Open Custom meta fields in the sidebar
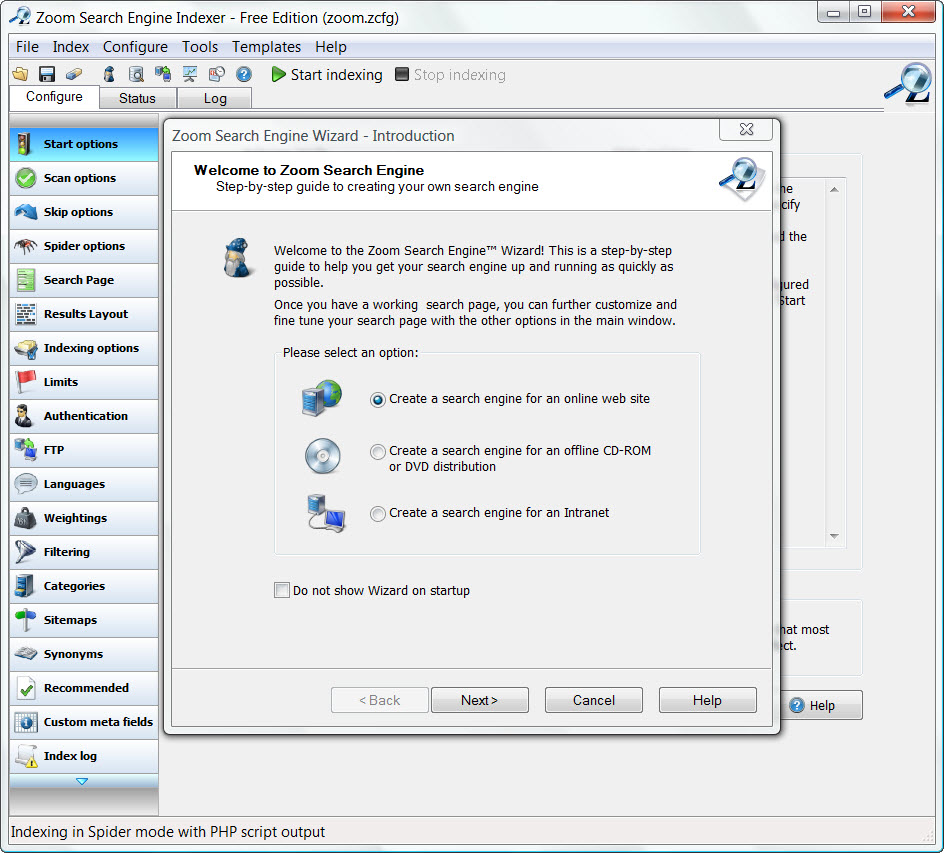 click(x=84, y=722)
